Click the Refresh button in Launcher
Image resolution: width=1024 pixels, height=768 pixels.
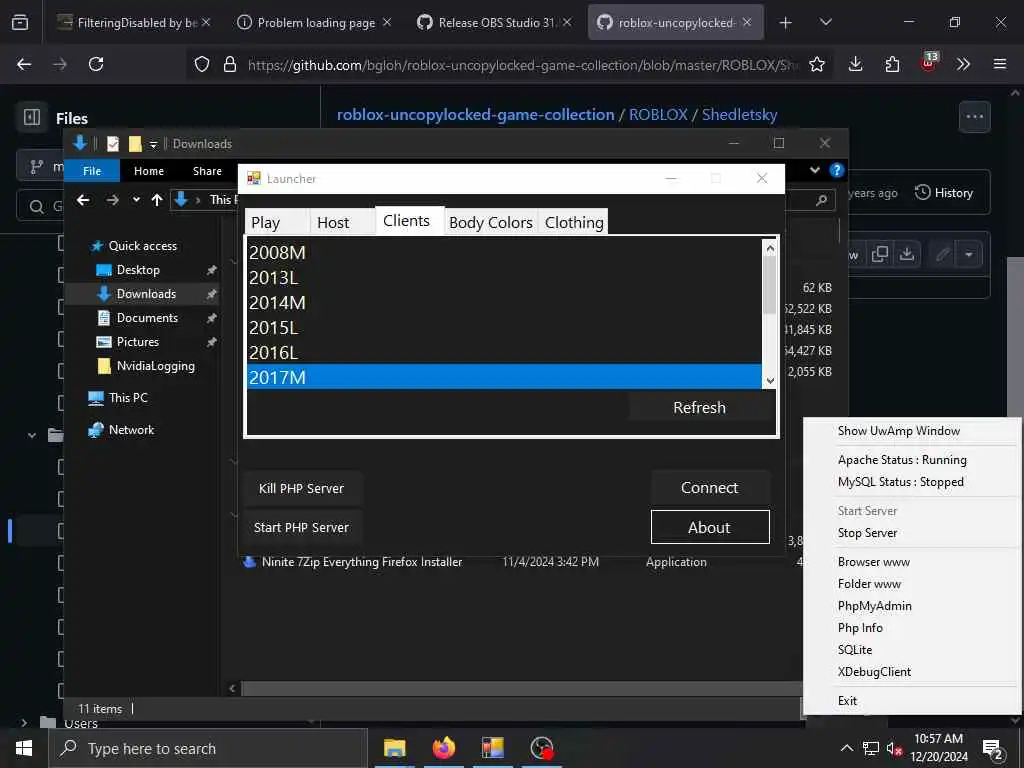699,408
